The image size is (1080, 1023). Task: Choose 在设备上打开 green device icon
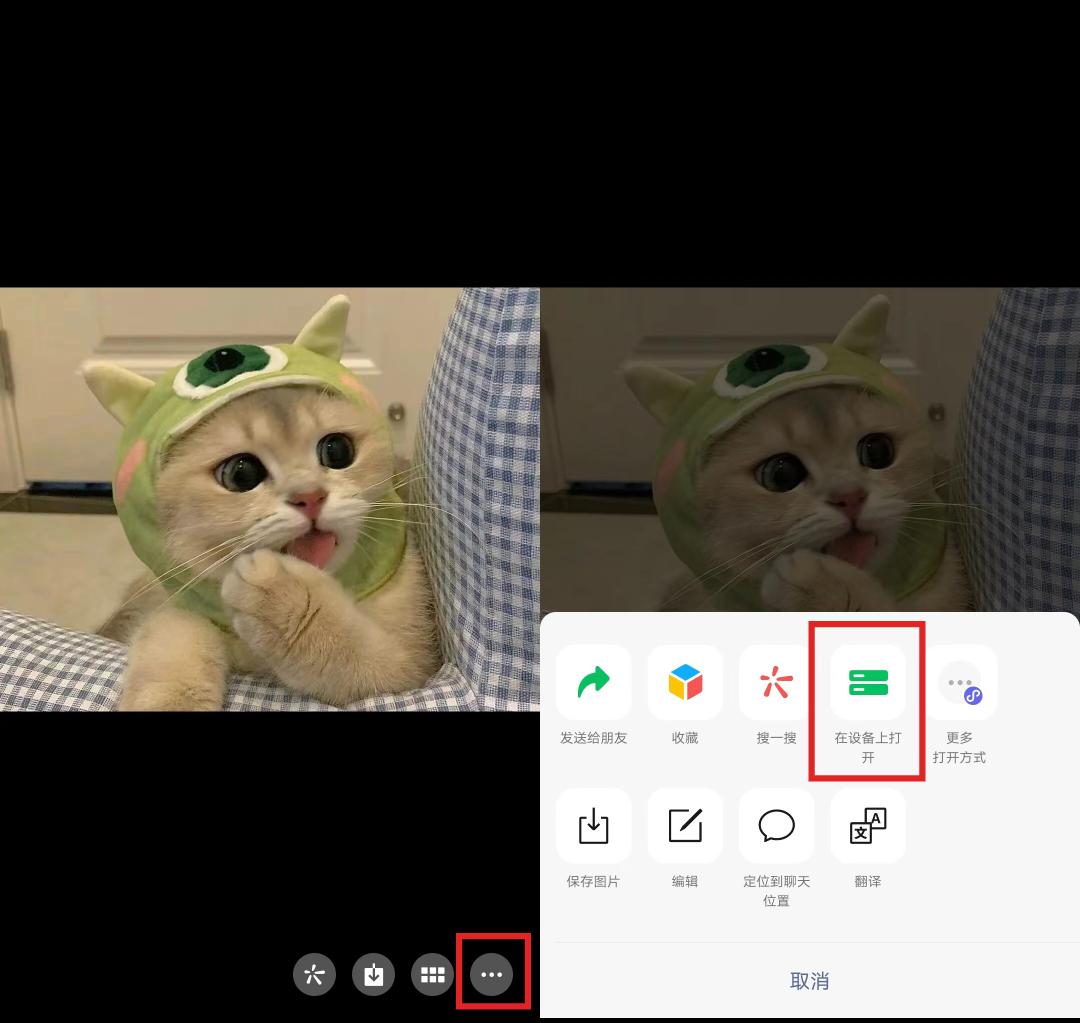[x=868, y=683]
